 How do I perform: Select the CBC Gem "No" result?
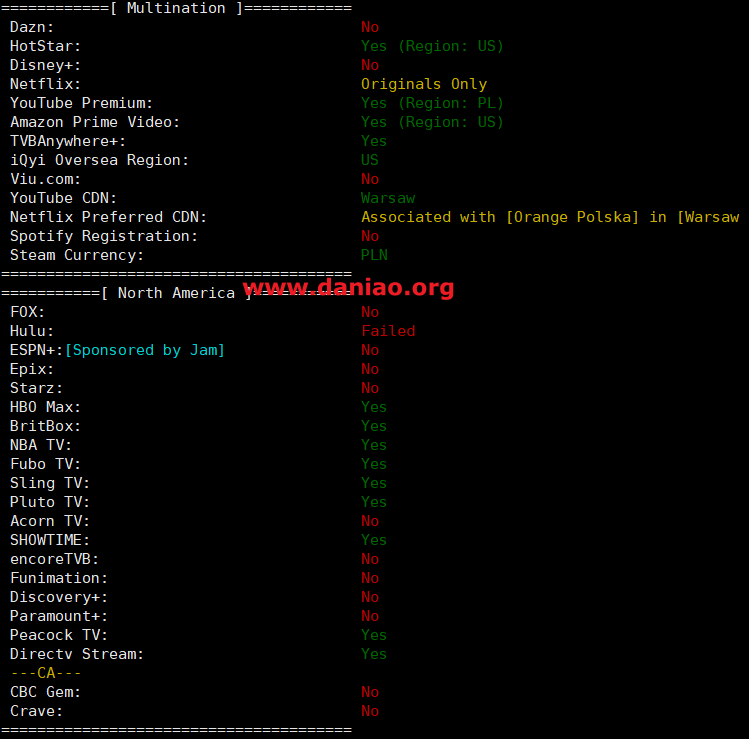(370, 692)
